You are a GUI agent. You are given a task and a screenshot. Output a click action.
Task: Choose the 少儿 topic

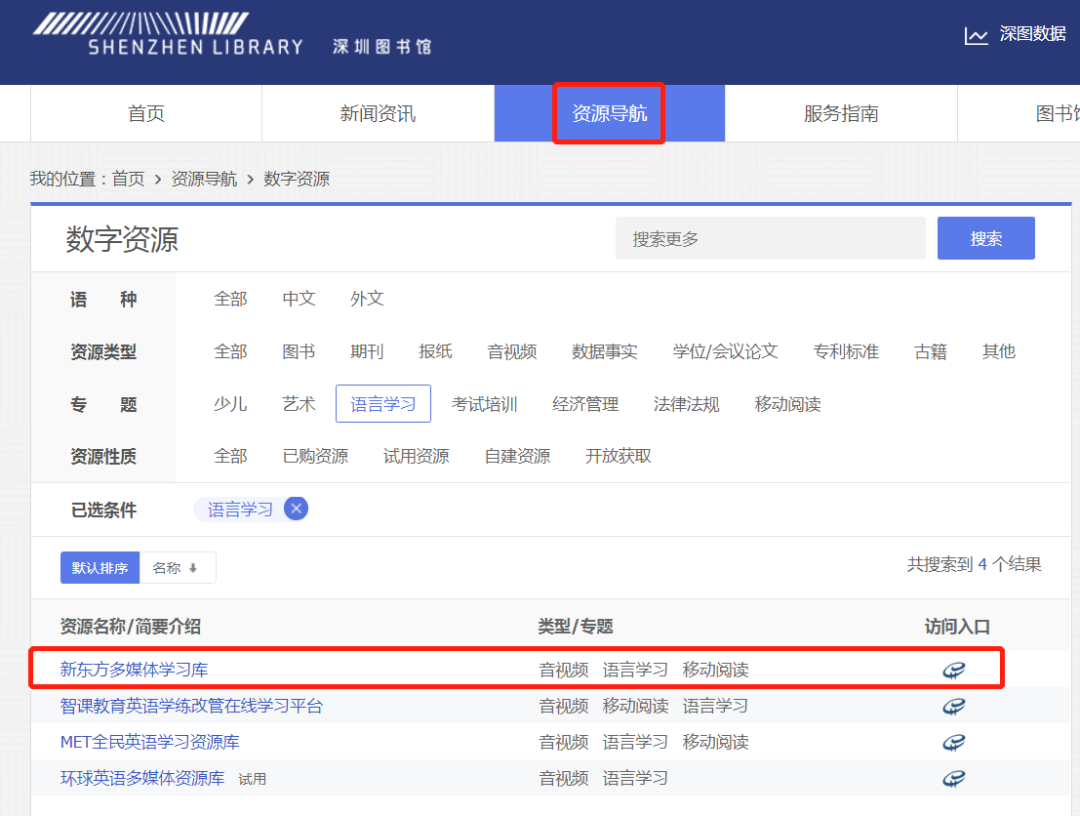point(231,404)
